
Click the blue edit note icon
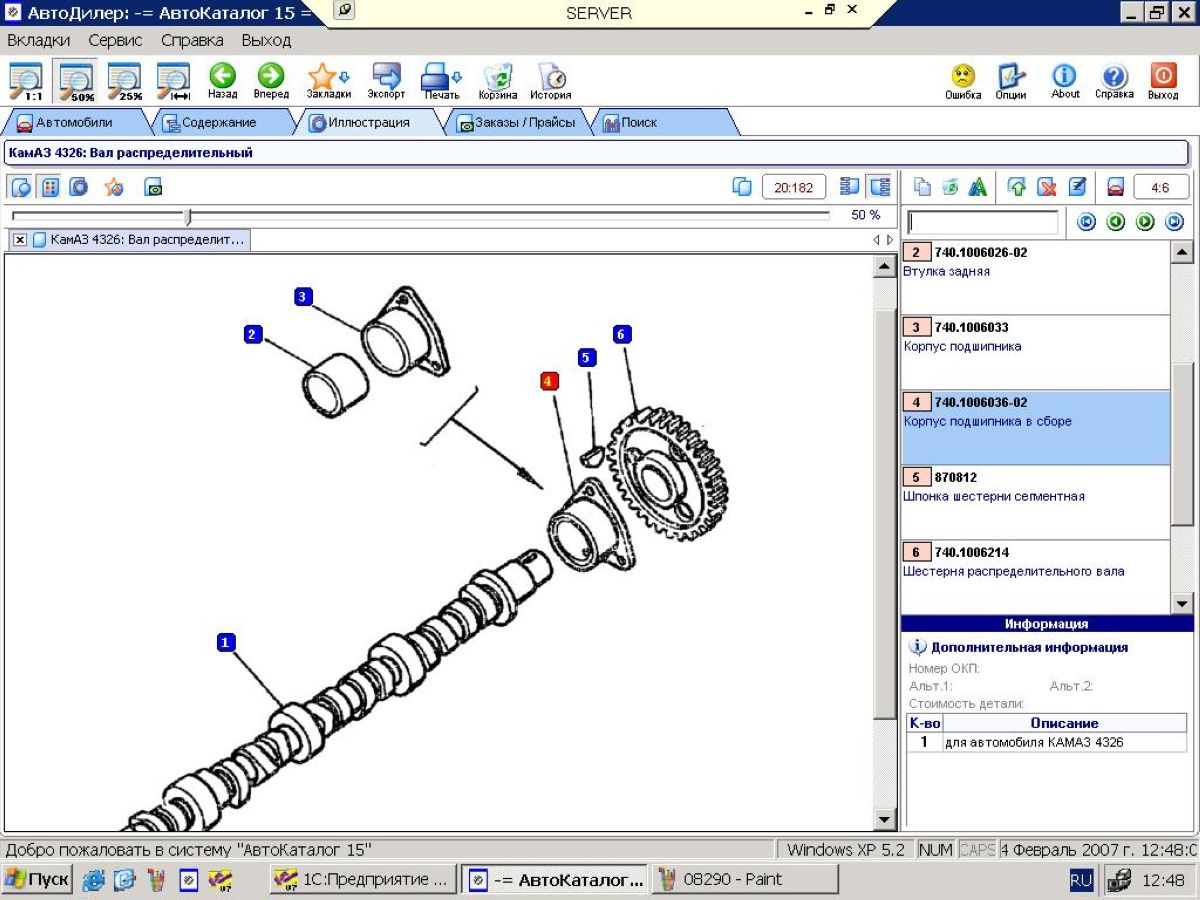1076,187
